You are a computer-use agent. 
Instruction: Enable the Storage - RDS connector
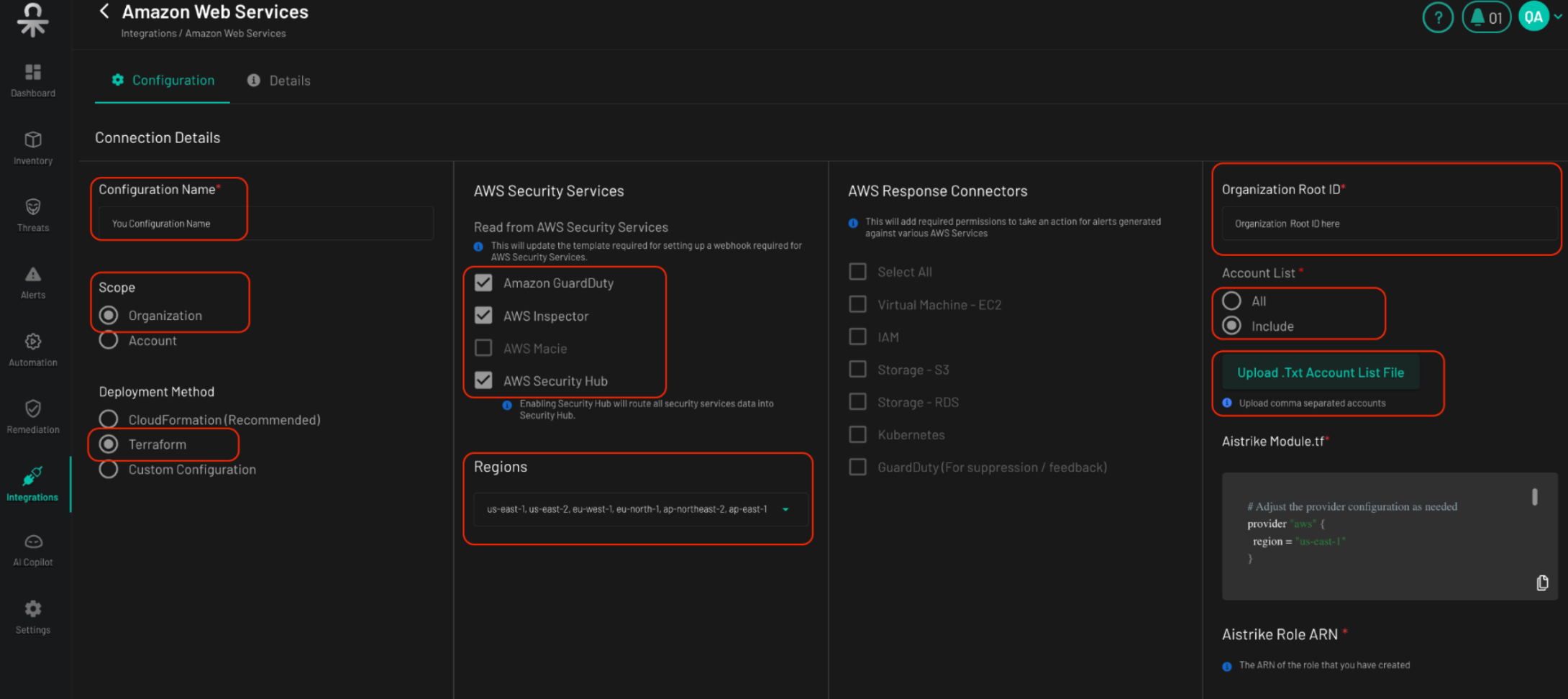[x=857, y=401]
